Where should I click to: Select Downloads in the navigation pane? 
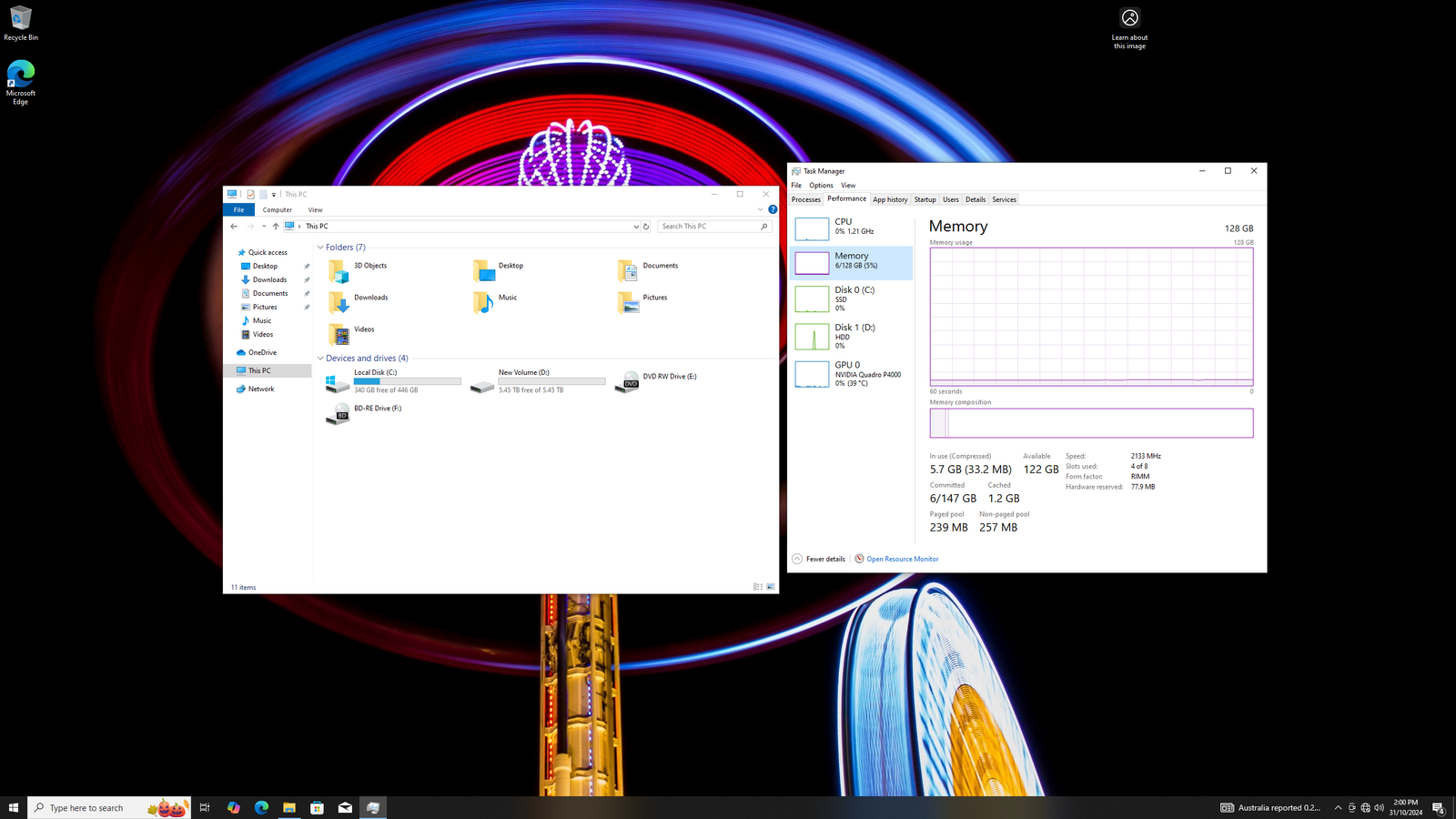264,279
